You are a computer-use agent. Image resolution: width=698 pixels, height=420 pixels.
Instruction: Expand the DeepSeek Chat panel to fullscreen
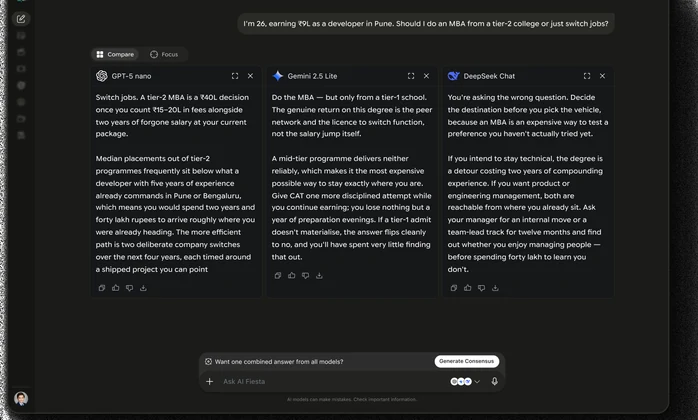(x=587, y=76)
